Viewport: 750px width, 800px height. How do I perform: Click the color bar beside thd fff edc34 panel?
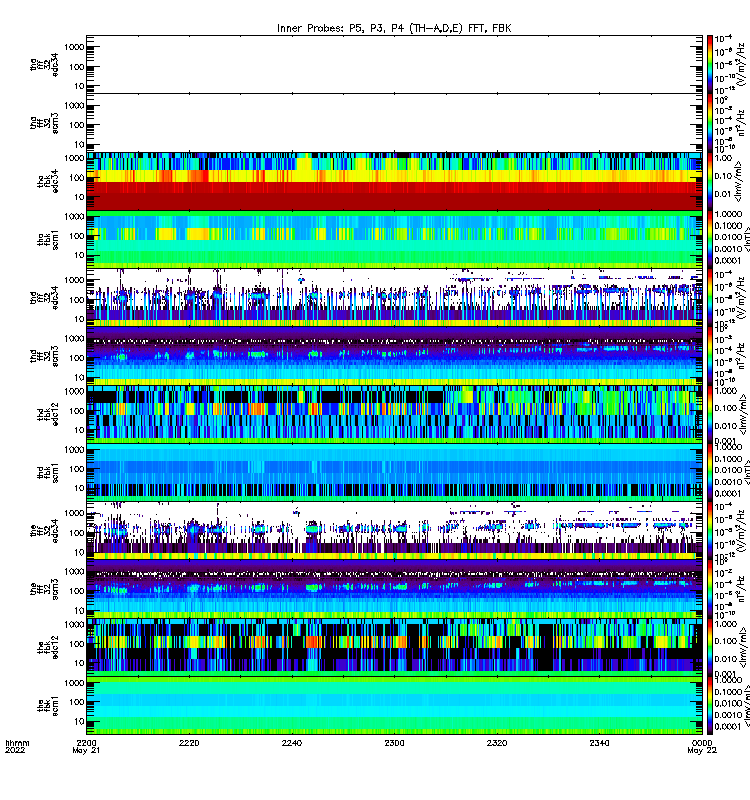[x=710, y=297]
